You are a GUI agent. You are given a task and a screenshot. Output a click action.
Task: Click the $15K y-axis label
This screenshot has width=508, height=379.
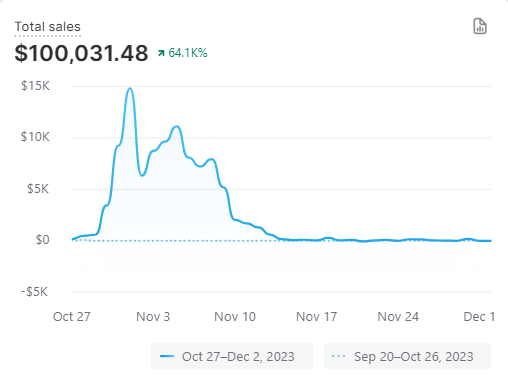35,86
